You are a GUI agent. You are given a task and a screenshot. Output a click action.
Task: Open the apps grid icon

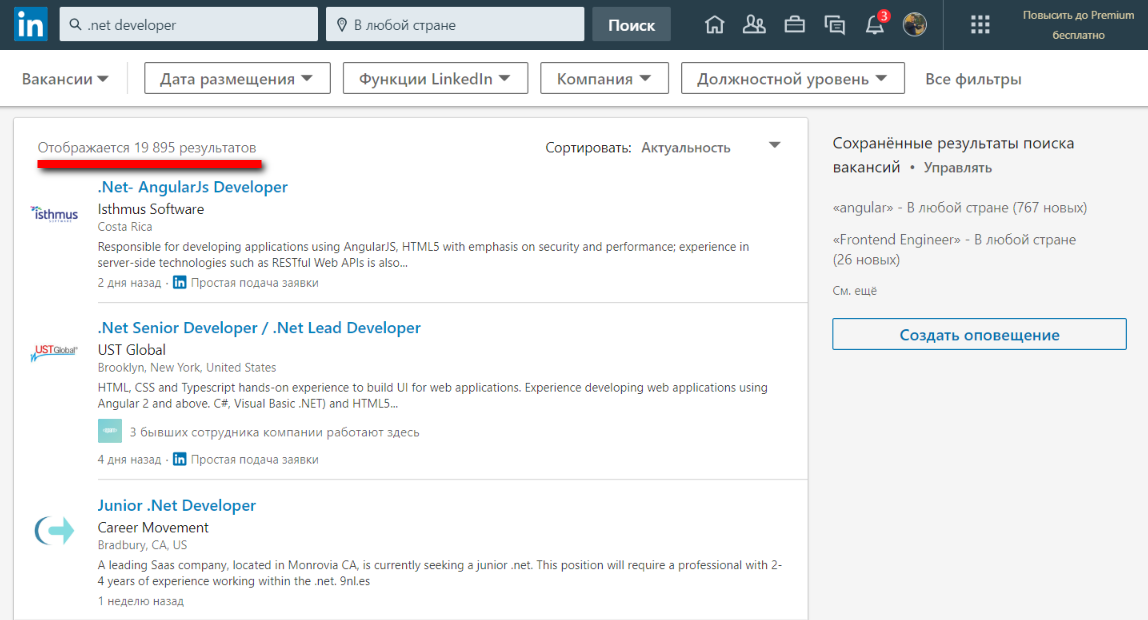pyautogui.click(x=980, y=25)
